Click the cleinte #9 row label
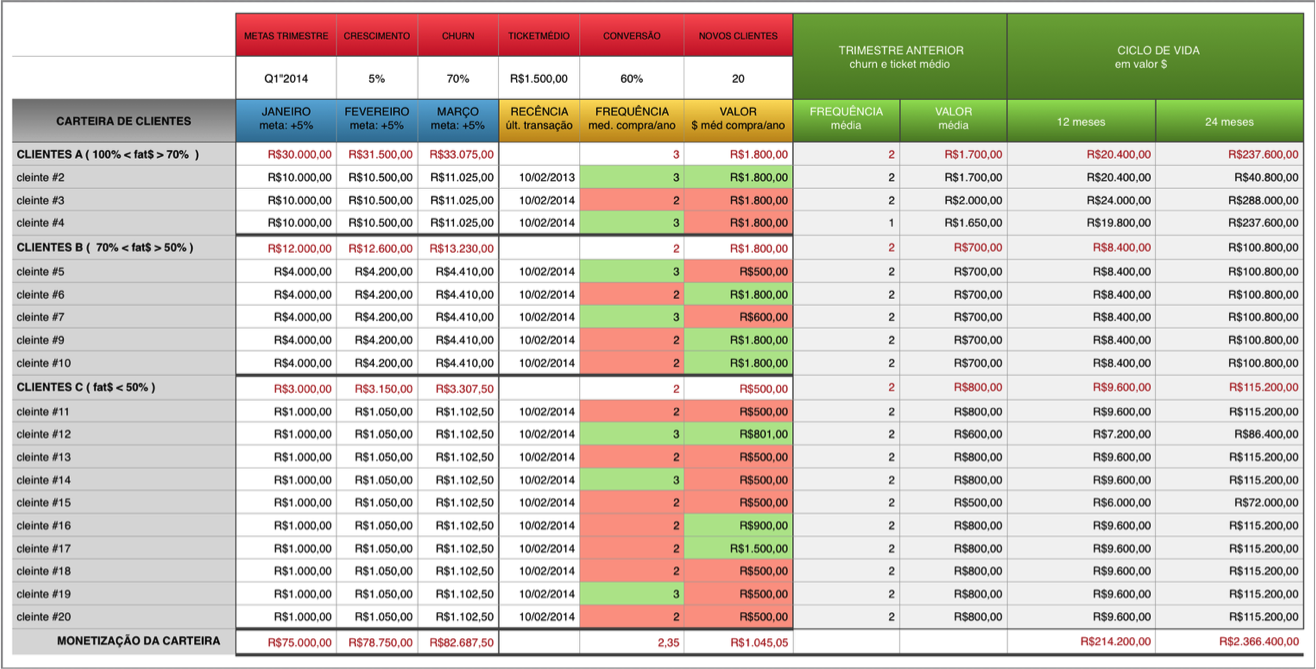 coord(124,340)
